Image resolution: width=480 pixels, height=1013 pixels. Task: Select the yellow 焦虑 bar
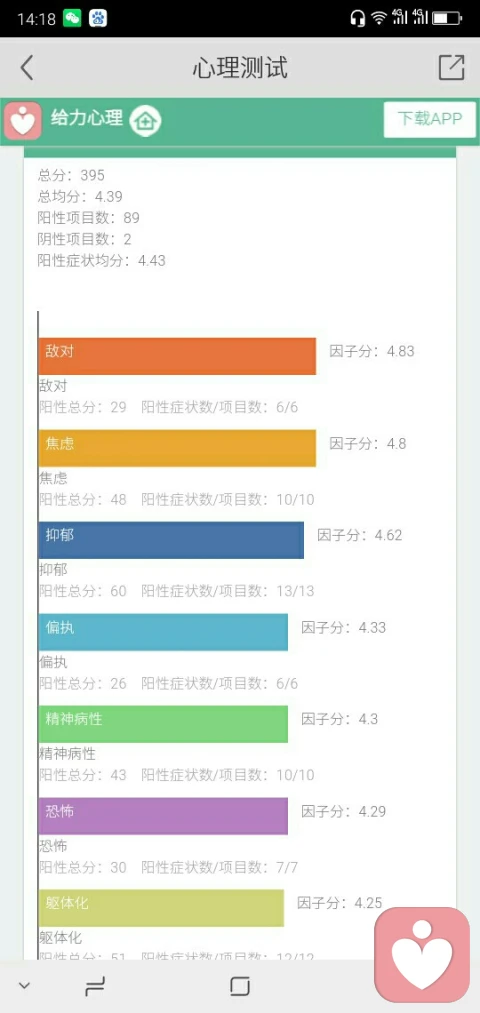(x=177, y=448)
